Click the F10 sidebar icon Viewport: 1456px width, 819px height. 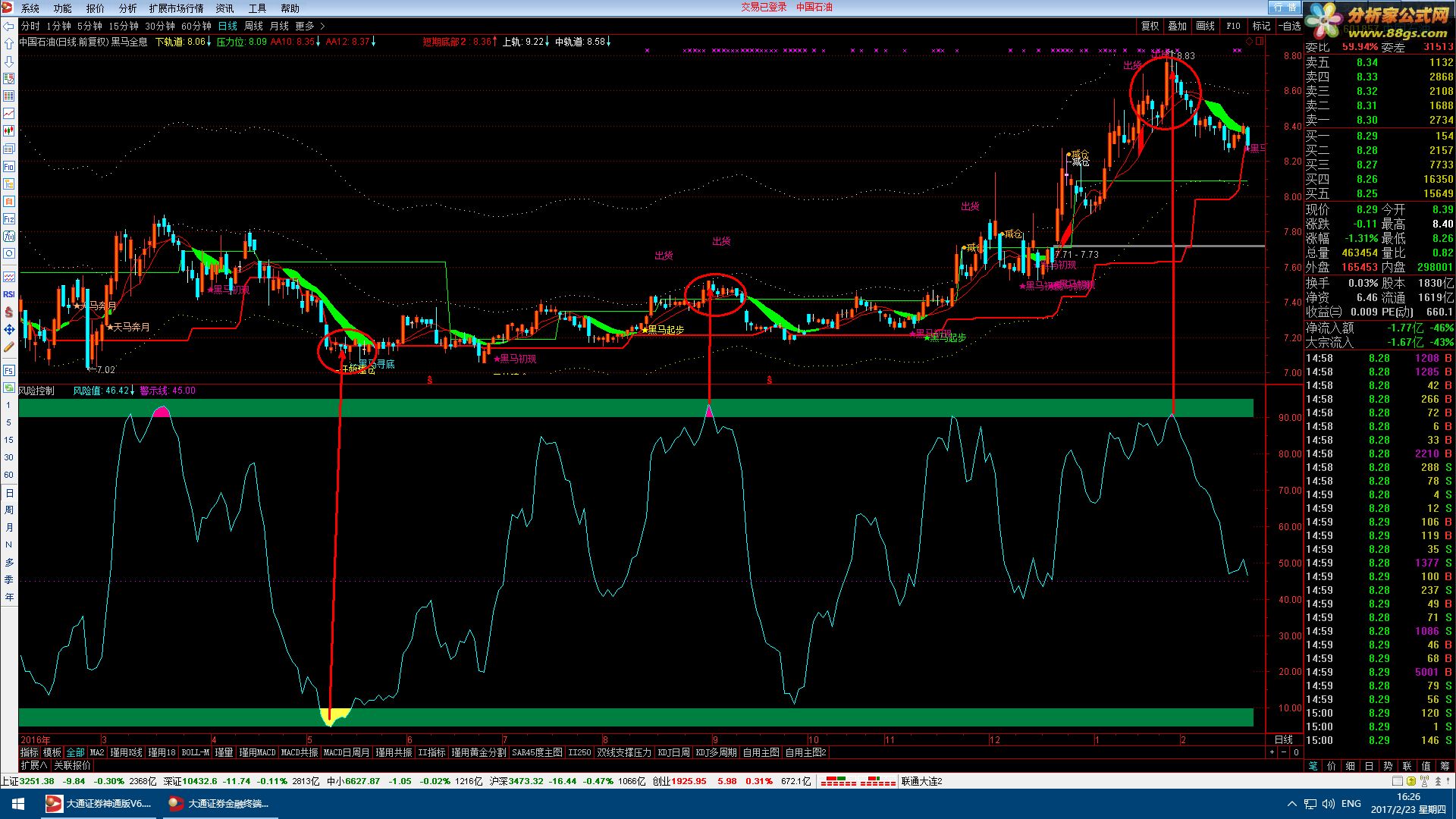[x=9, y=166]
